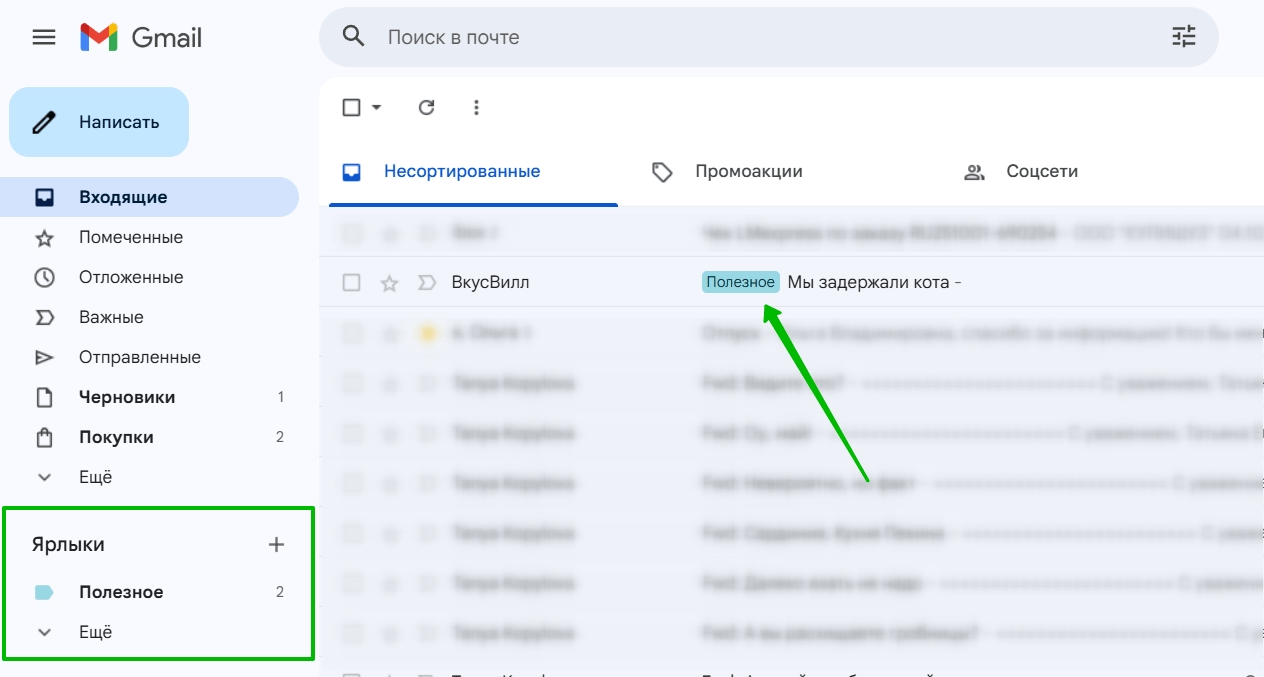Switch to the Соцсети tab
The width and height of the screenshot is (1264, 677).
(x=1041, y=172)
